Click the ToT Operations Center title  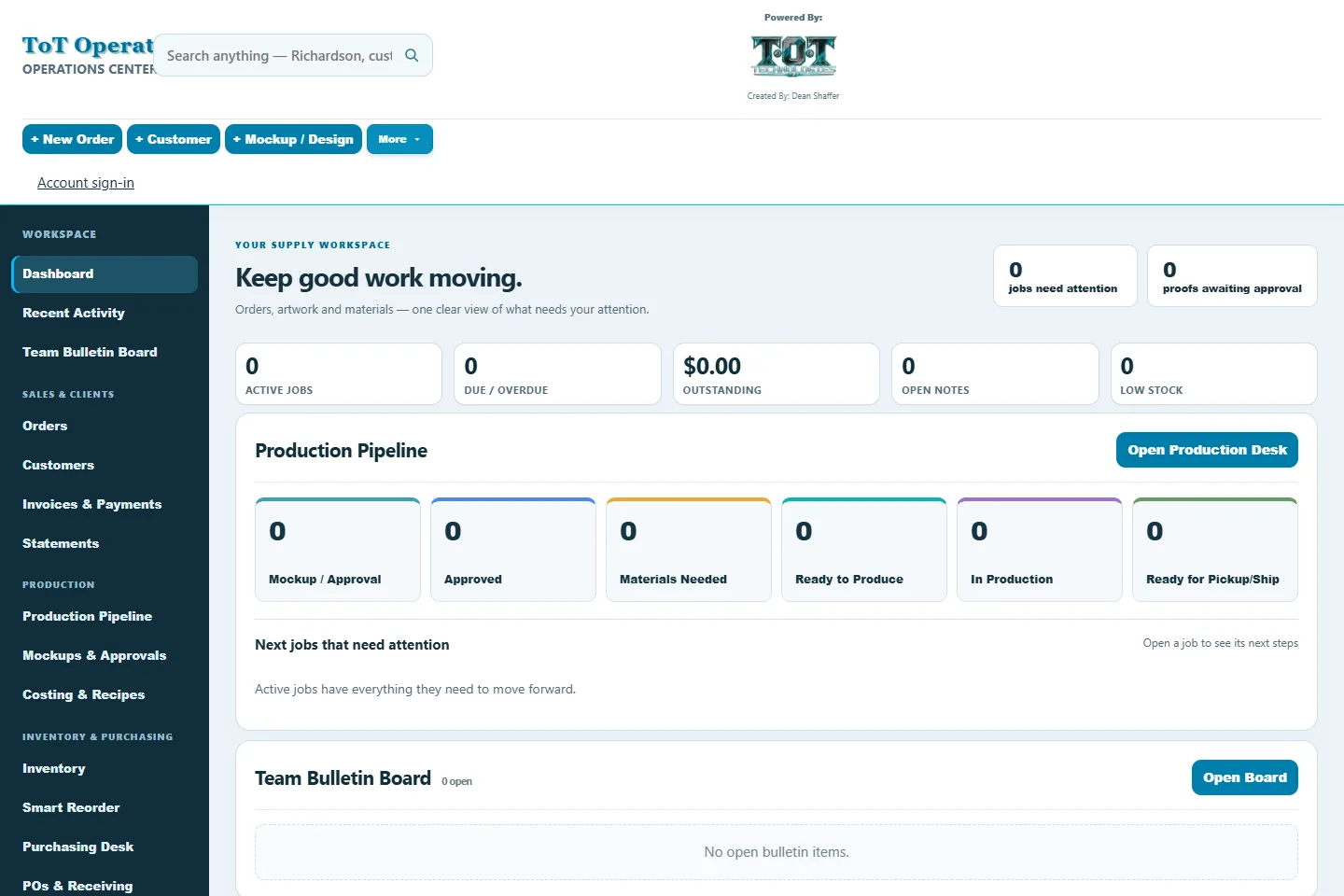(89, 56)
